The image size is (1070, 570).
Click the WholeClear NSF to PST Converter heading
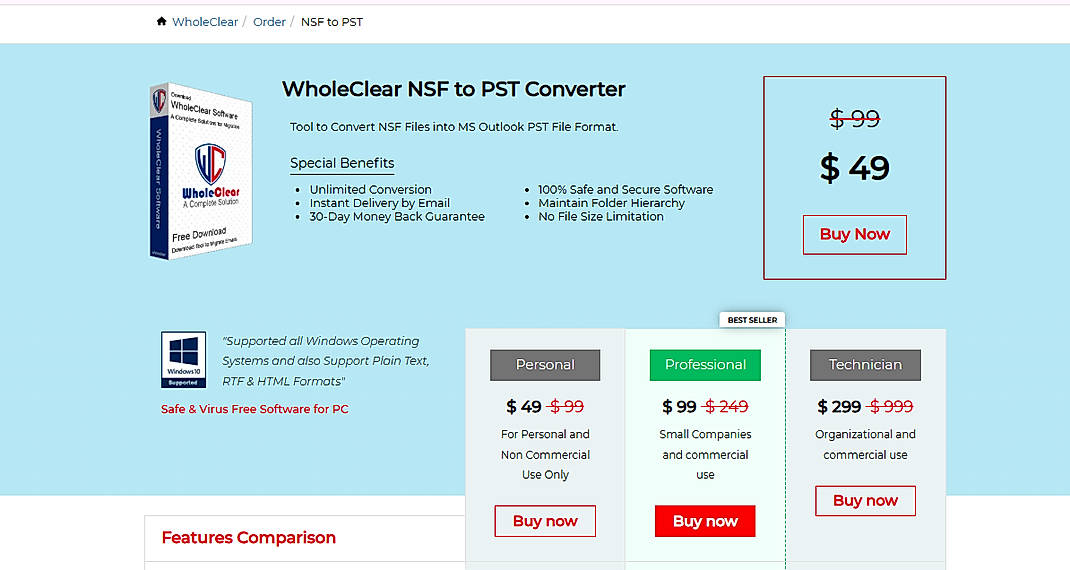(x=454, y=89)
